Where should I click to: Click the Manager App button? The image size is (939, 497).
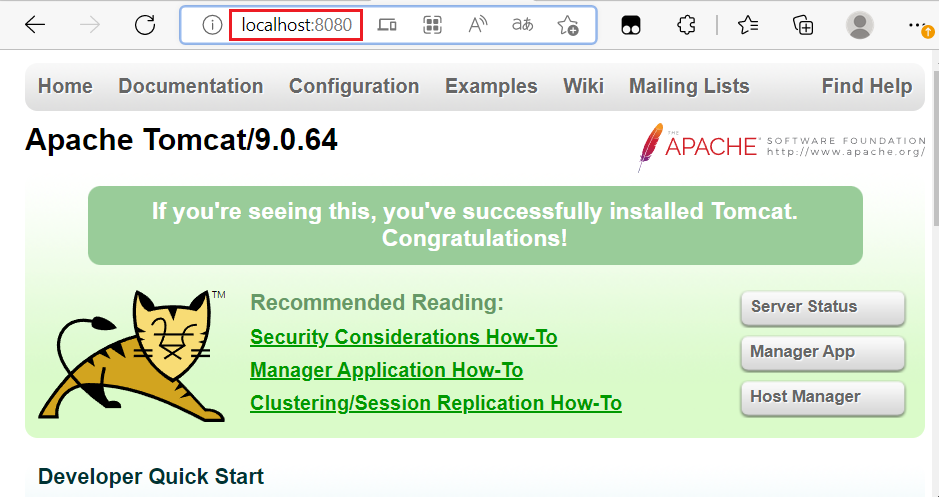[822, 353]
